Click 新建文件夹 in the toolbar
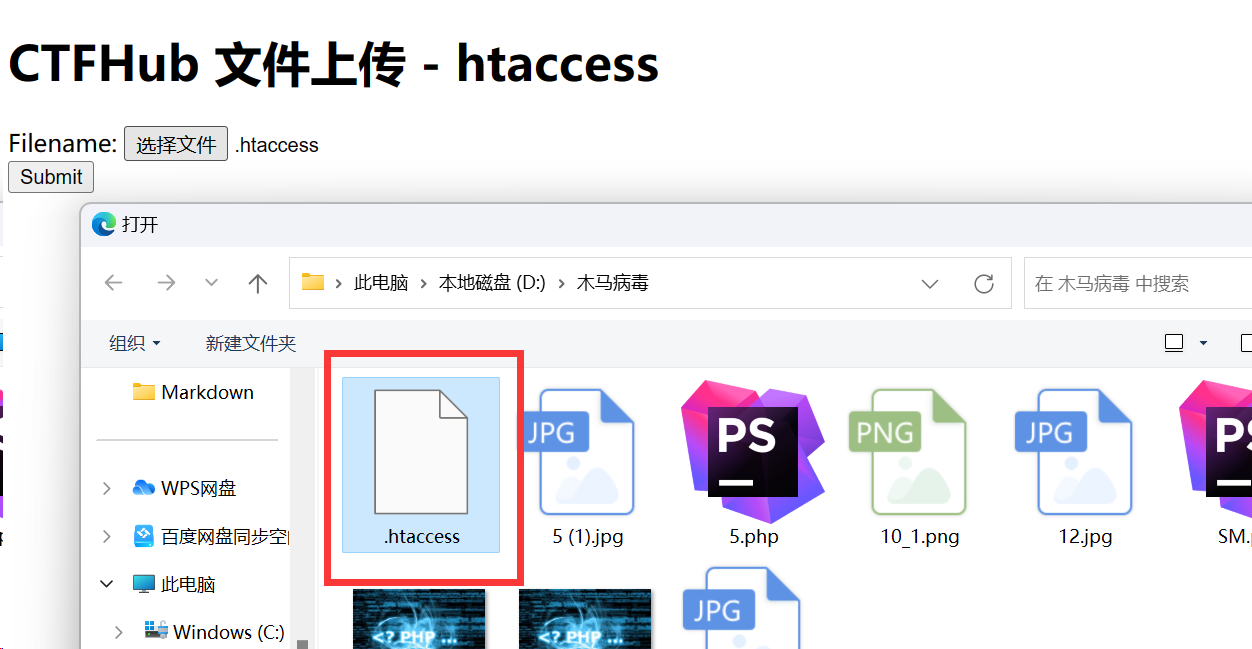This screenshot has width=1252, height=649. tap(250, 343)
